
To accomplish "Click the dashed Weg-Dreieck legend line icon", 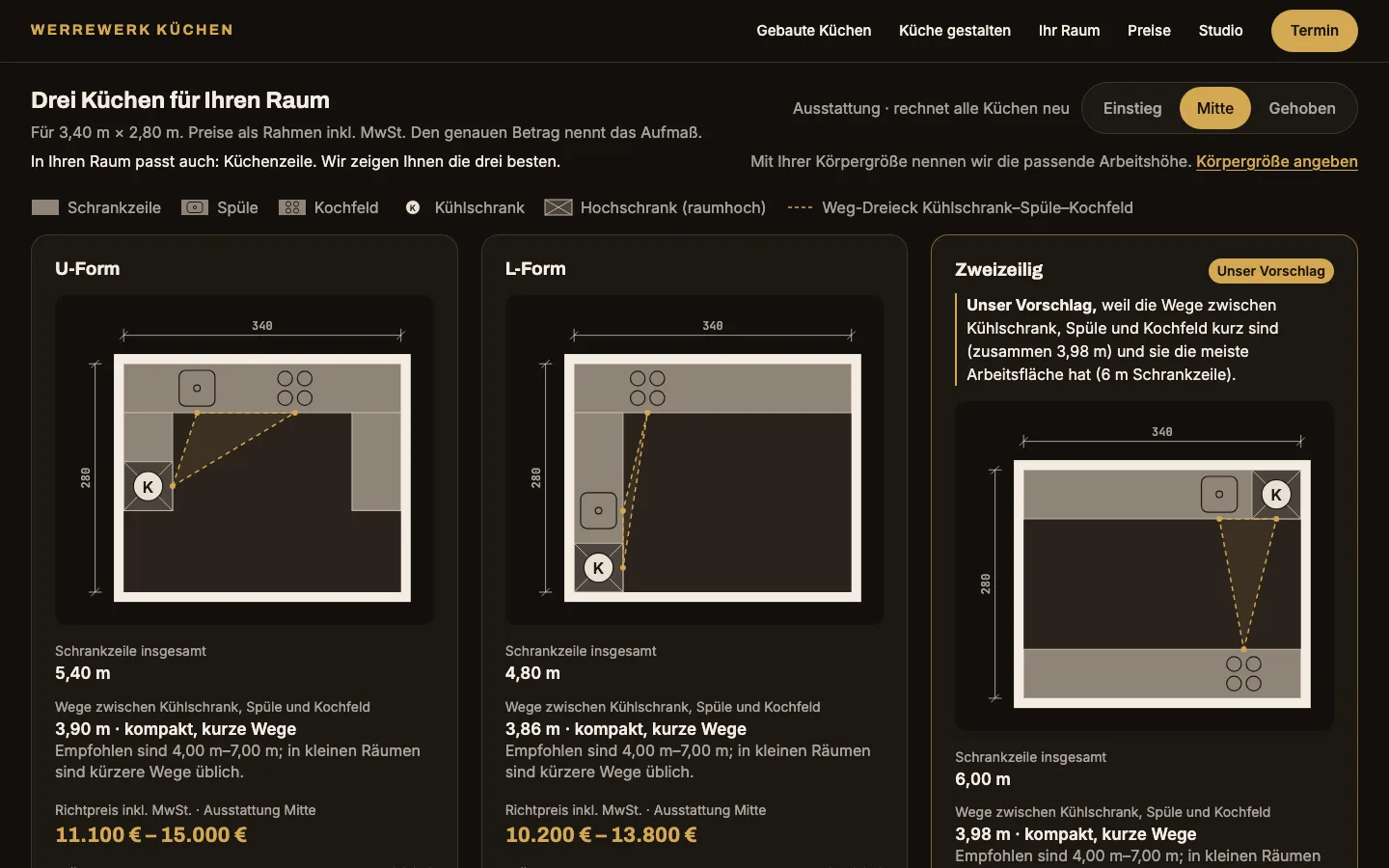I will pos(801,207).
